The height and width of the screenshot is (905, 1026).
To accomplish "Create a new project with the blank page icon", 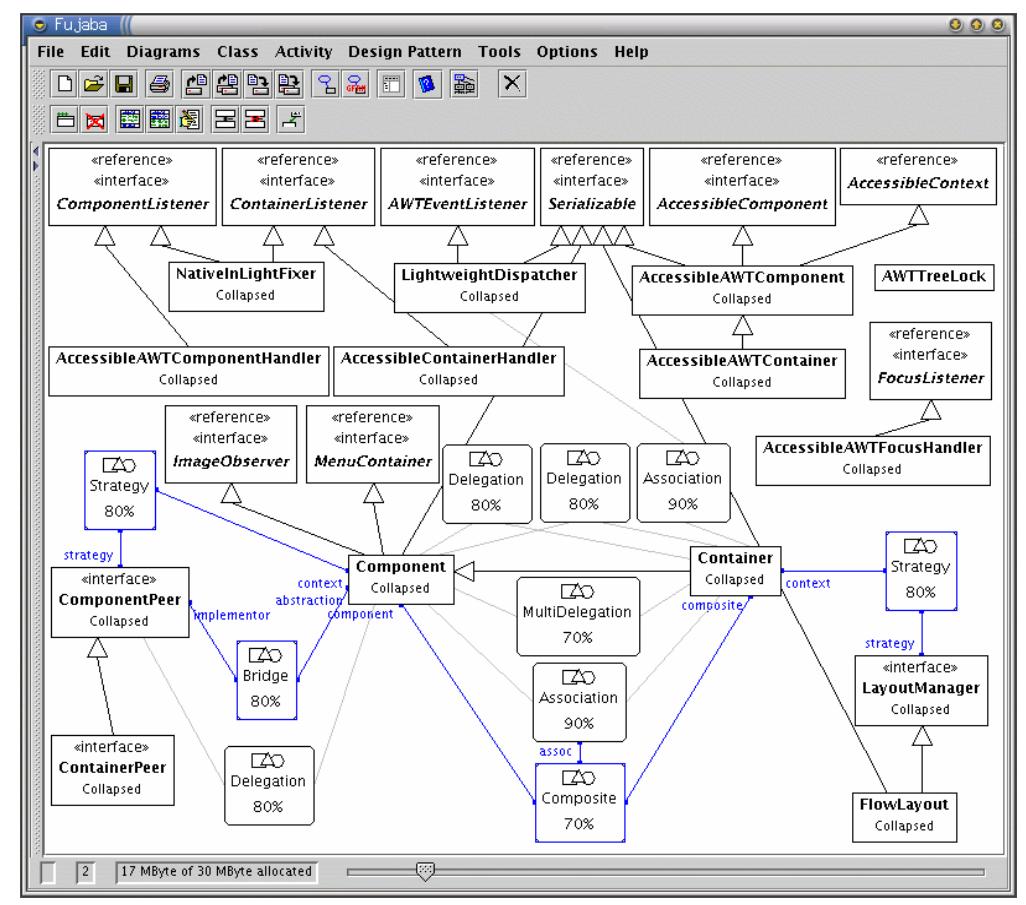I will pyautogui.click(x=65, y=84).
